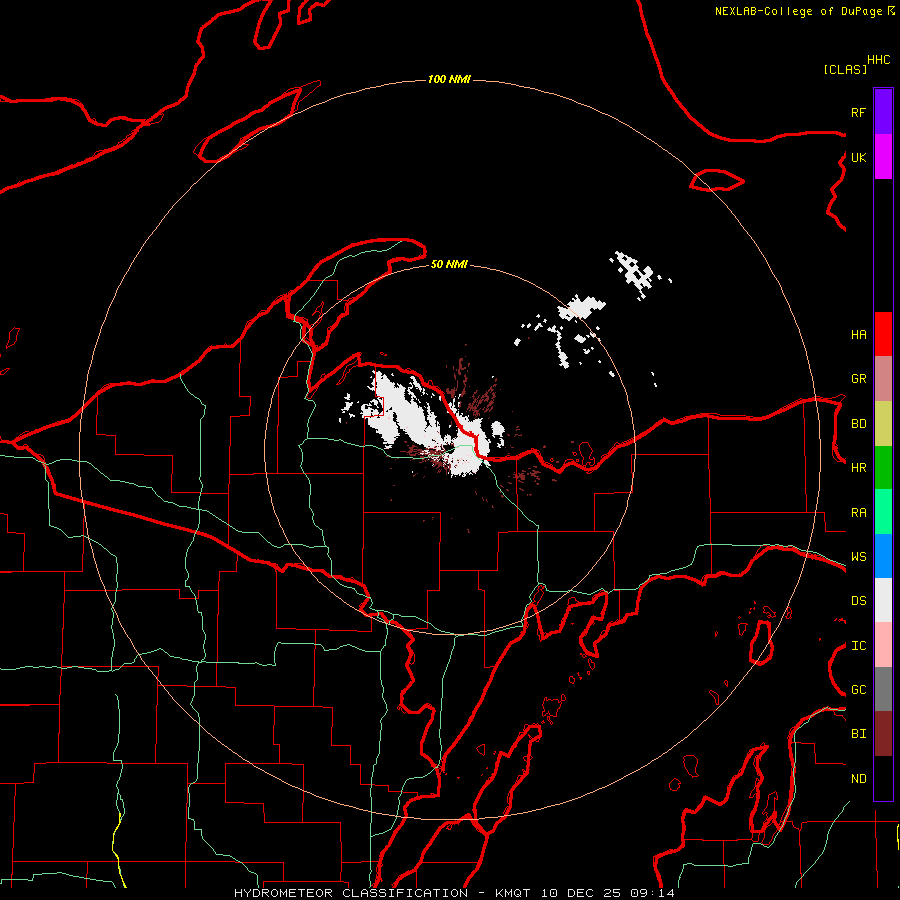The height and width of the screenshot is (900, 900).
Task: Click the HR legend label
Action: (x=858, y=468)
